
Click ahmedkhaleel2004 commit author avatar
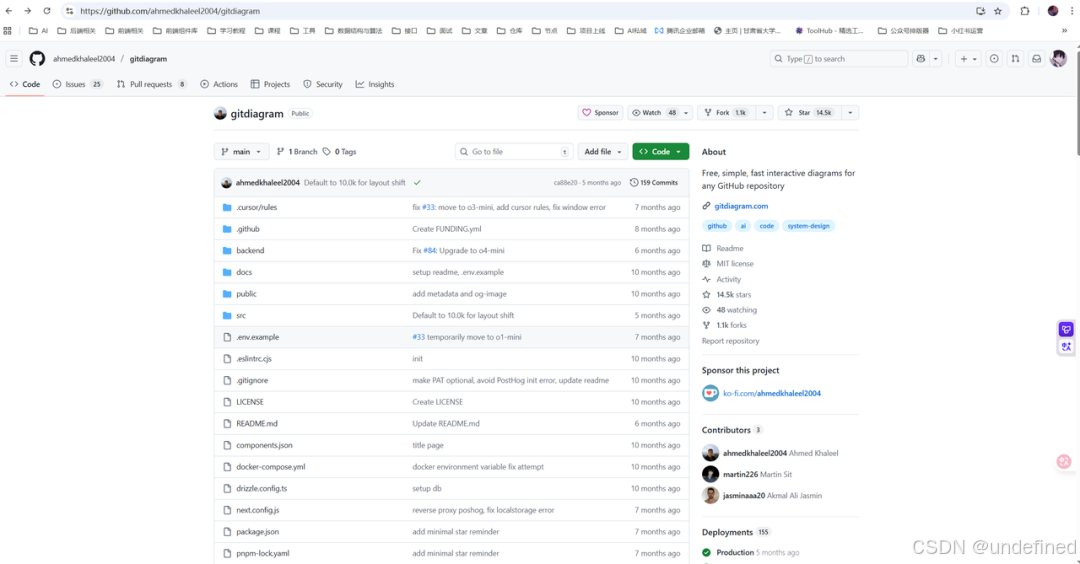227,182
